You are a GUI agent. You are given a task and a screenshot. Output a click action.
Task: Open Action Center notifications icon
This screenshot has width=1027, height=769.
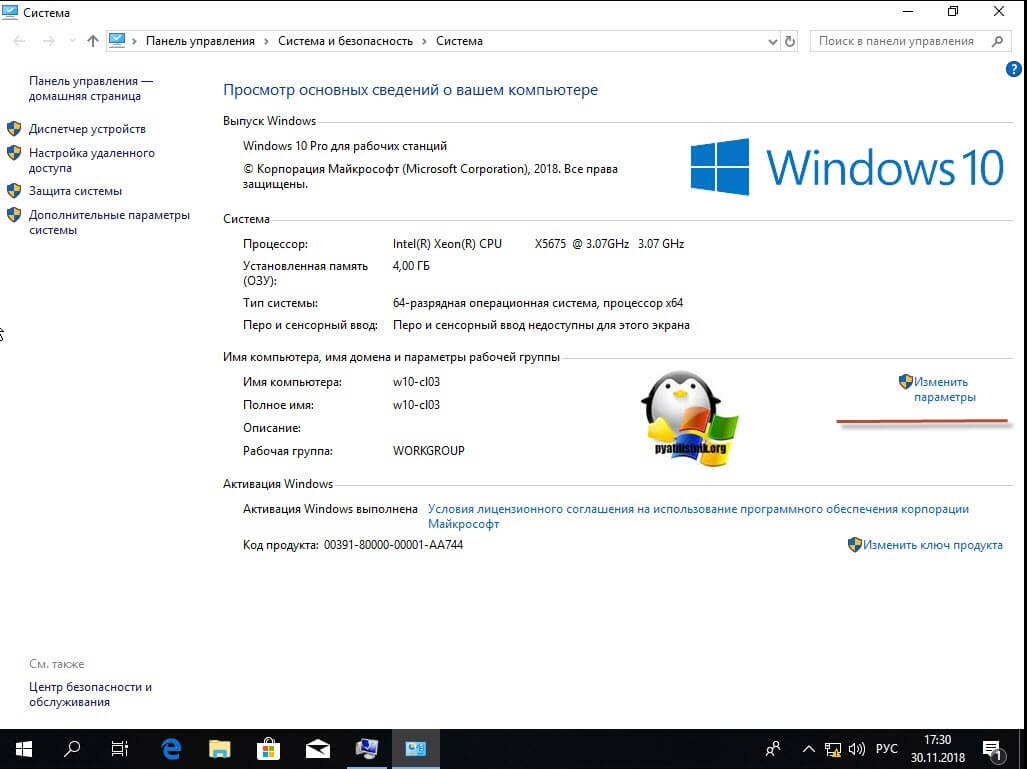993,749
